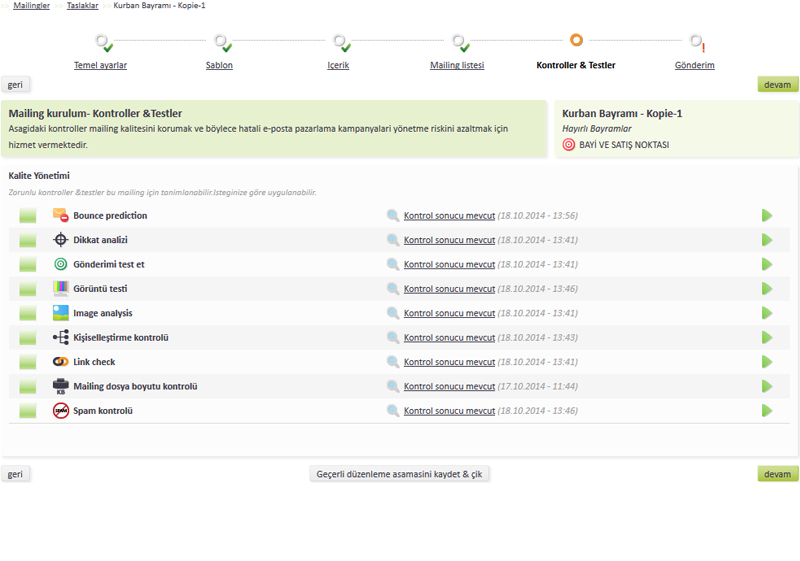
Task: Open the Mailing listesi step
Action: coord(457,65)
